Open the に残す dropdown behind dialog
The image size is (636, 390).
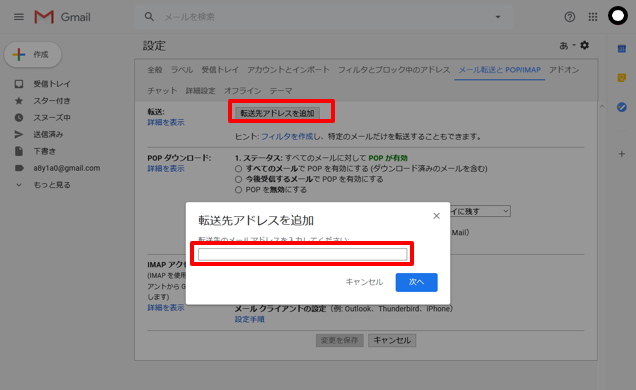coord(480,211)
